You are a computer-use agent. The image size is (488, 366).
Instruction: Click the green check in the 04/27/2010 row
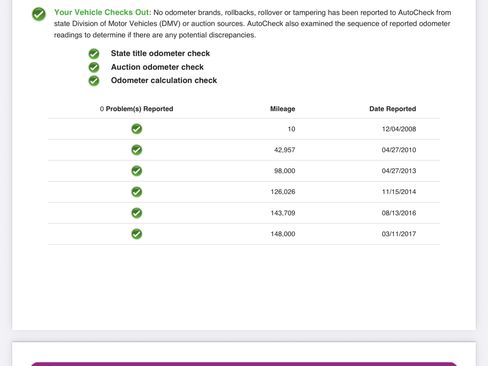(137, 150)
